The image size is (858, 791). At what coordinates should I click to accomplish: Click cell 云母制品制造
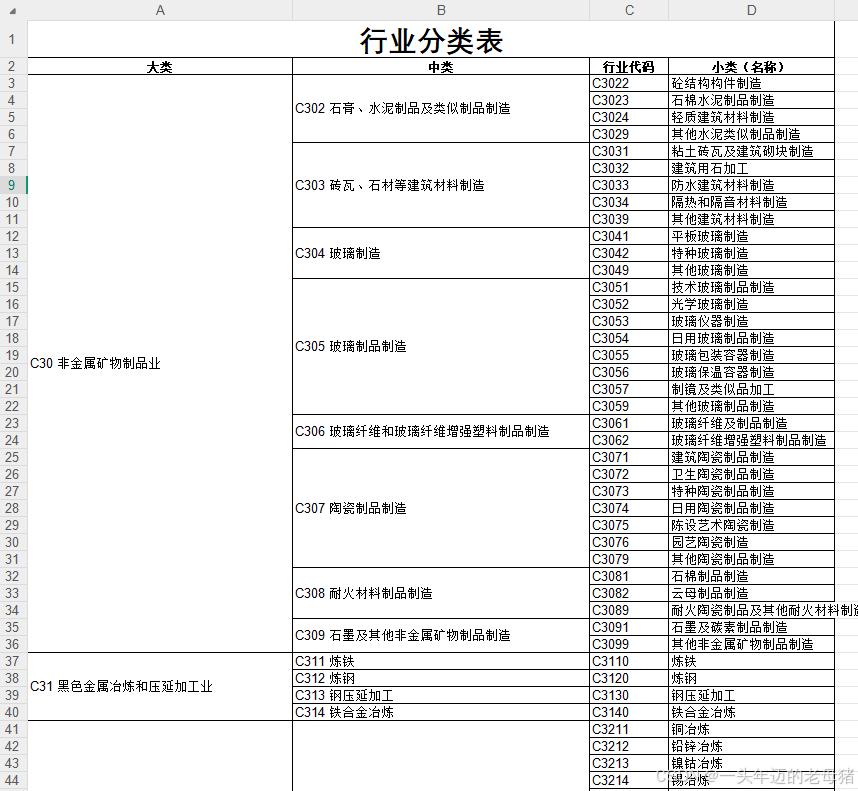pos(751,593)
